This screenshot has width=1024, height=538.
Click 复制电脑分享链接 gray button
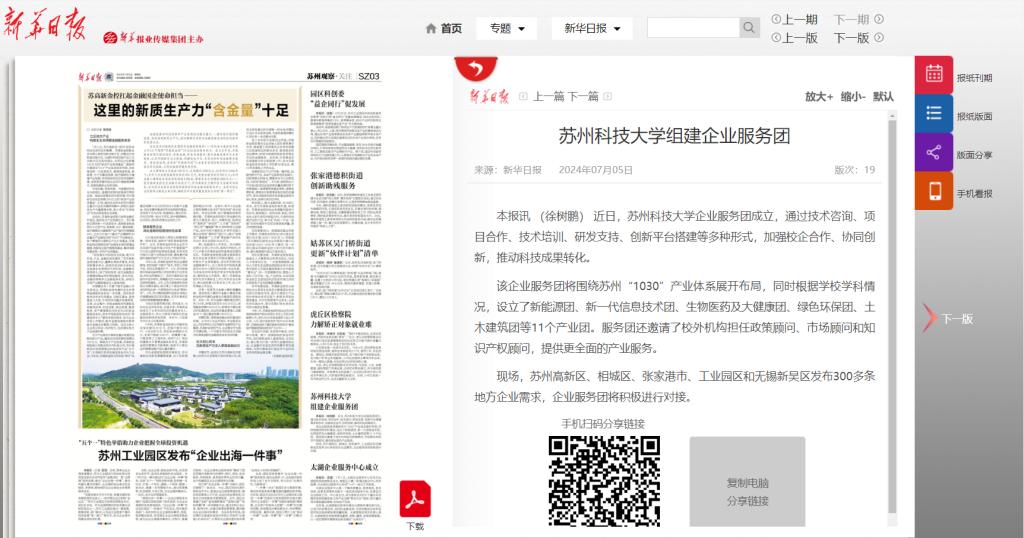(x=747, y=482)
